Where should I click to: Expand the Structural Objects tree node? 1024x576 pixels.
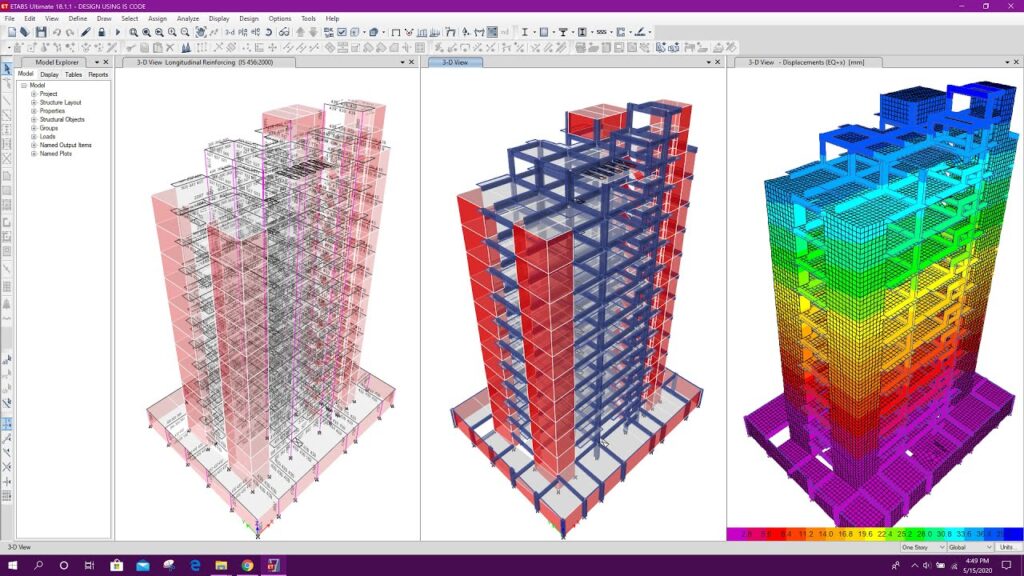tap(34, 120)
